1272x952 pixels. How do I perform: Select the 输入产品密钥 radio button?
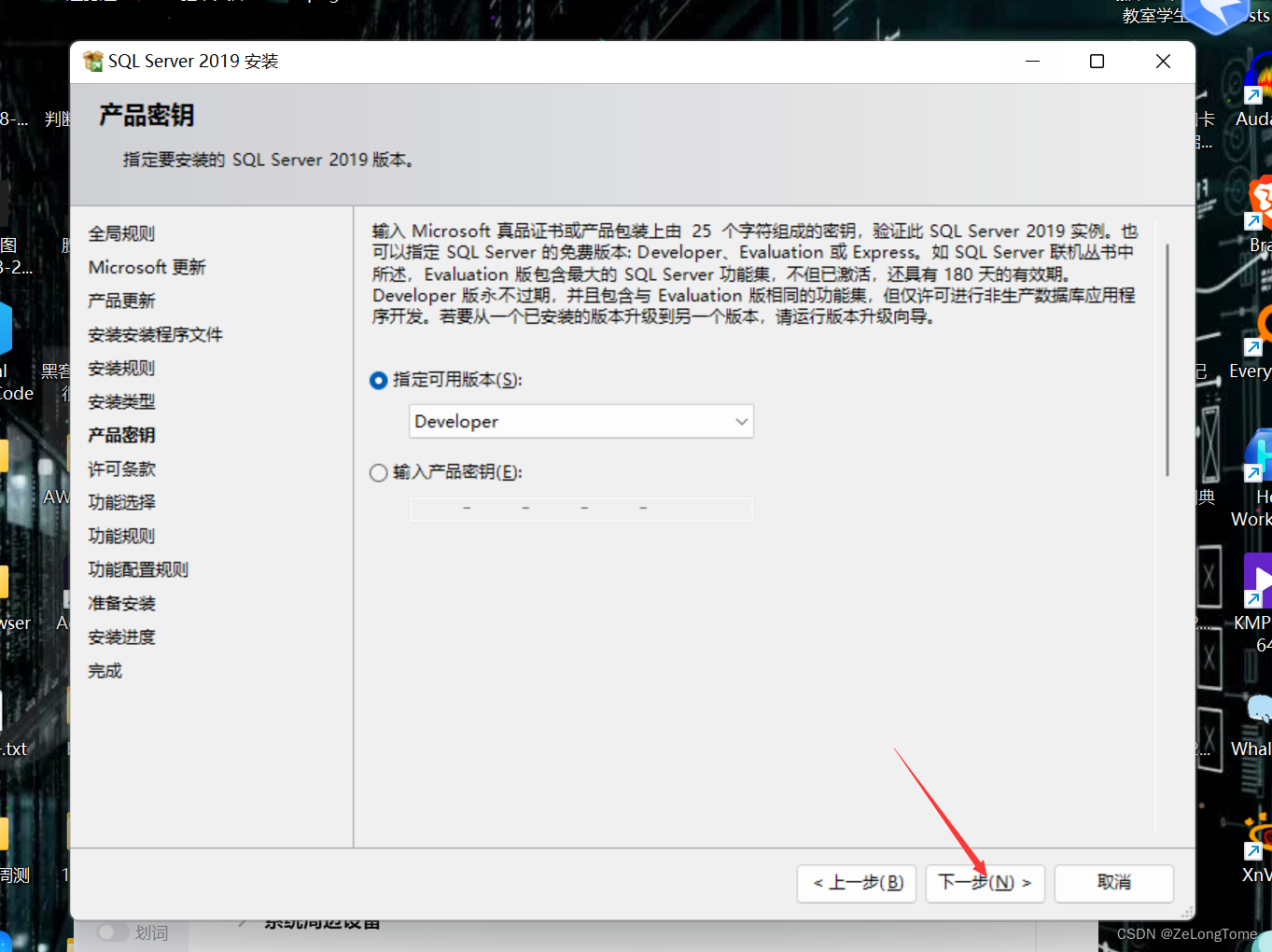[379, 473]
